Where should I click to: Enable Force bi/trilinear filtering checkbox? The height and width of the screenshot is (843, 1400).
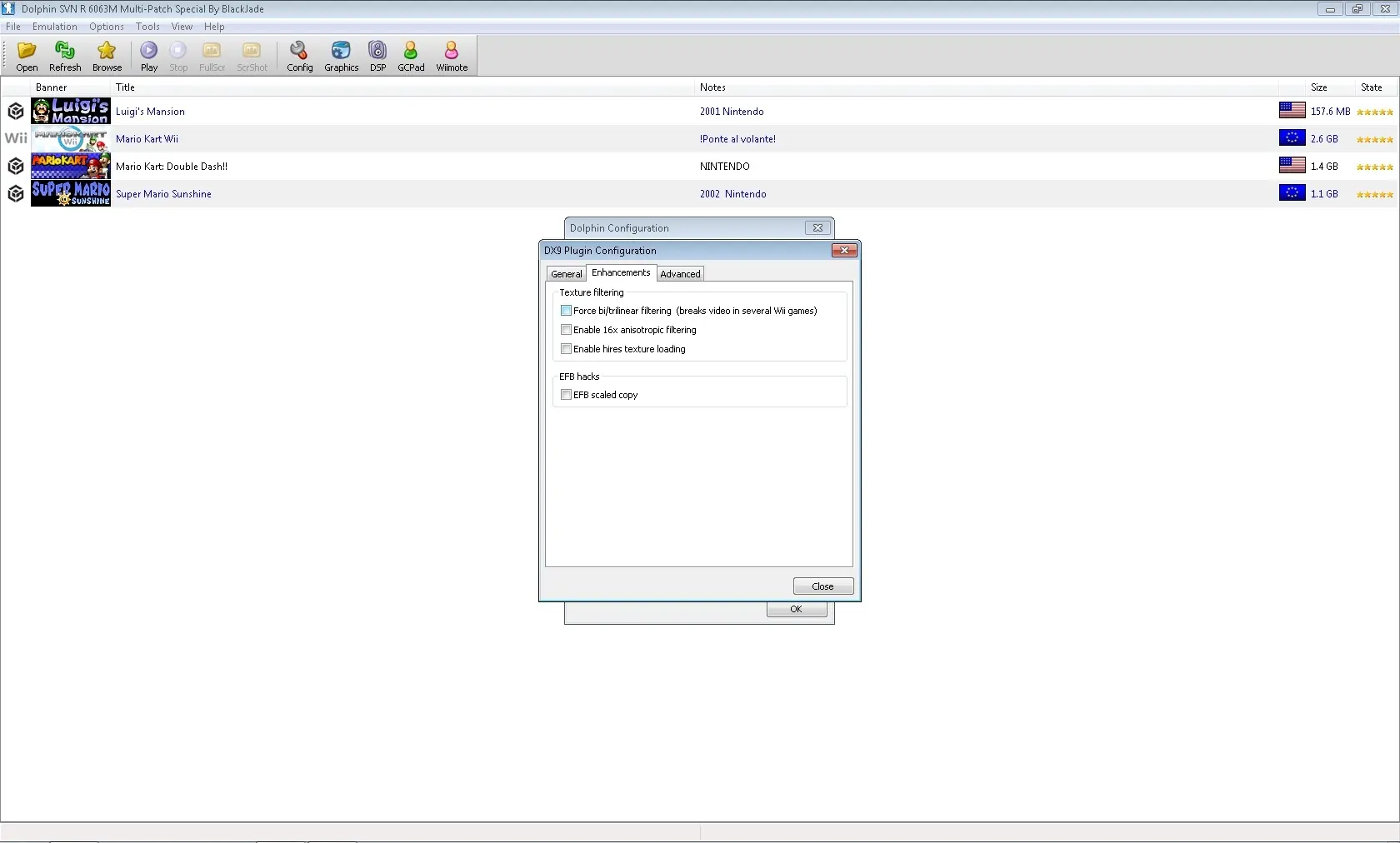[x=567, y=311]
